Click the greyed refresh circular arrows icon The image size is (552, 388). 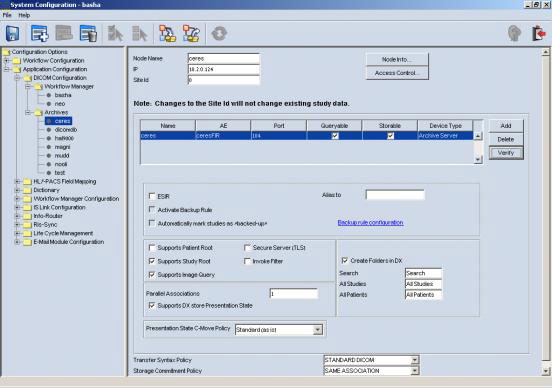tap(219, 33)
